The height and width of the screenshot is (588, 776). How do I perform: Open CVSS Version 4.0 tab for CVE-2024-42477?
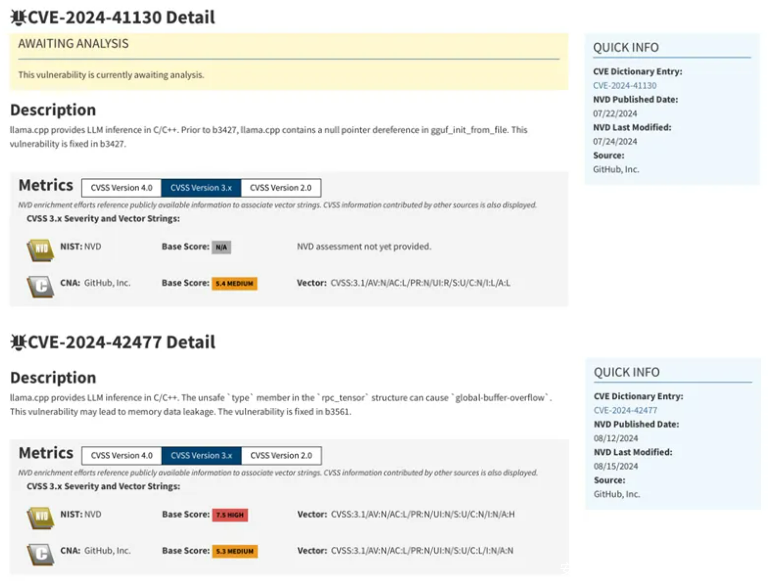pos(121,455)
